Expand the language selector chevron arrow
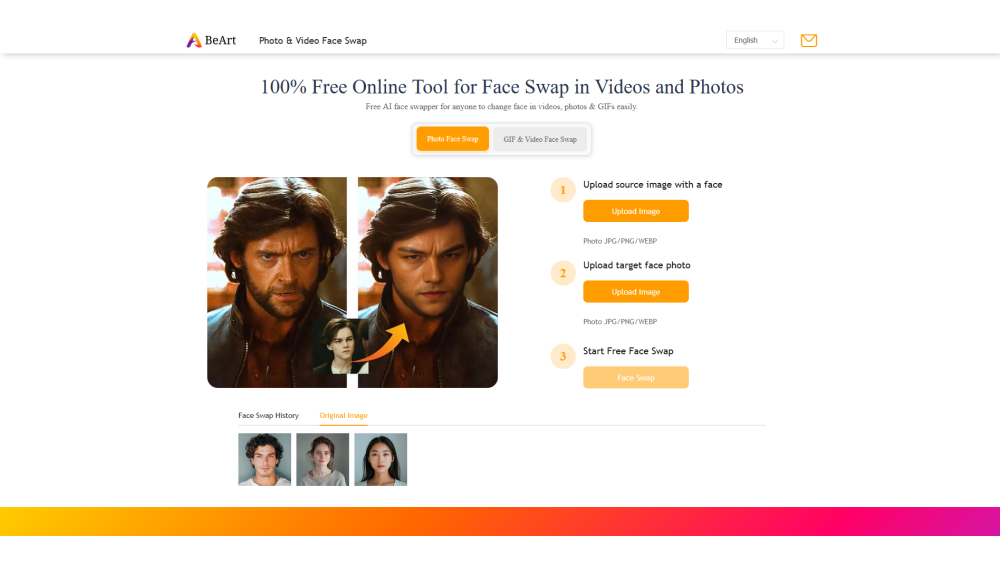The height and width of the screenshot is (563, 1000). click(774, 41)
